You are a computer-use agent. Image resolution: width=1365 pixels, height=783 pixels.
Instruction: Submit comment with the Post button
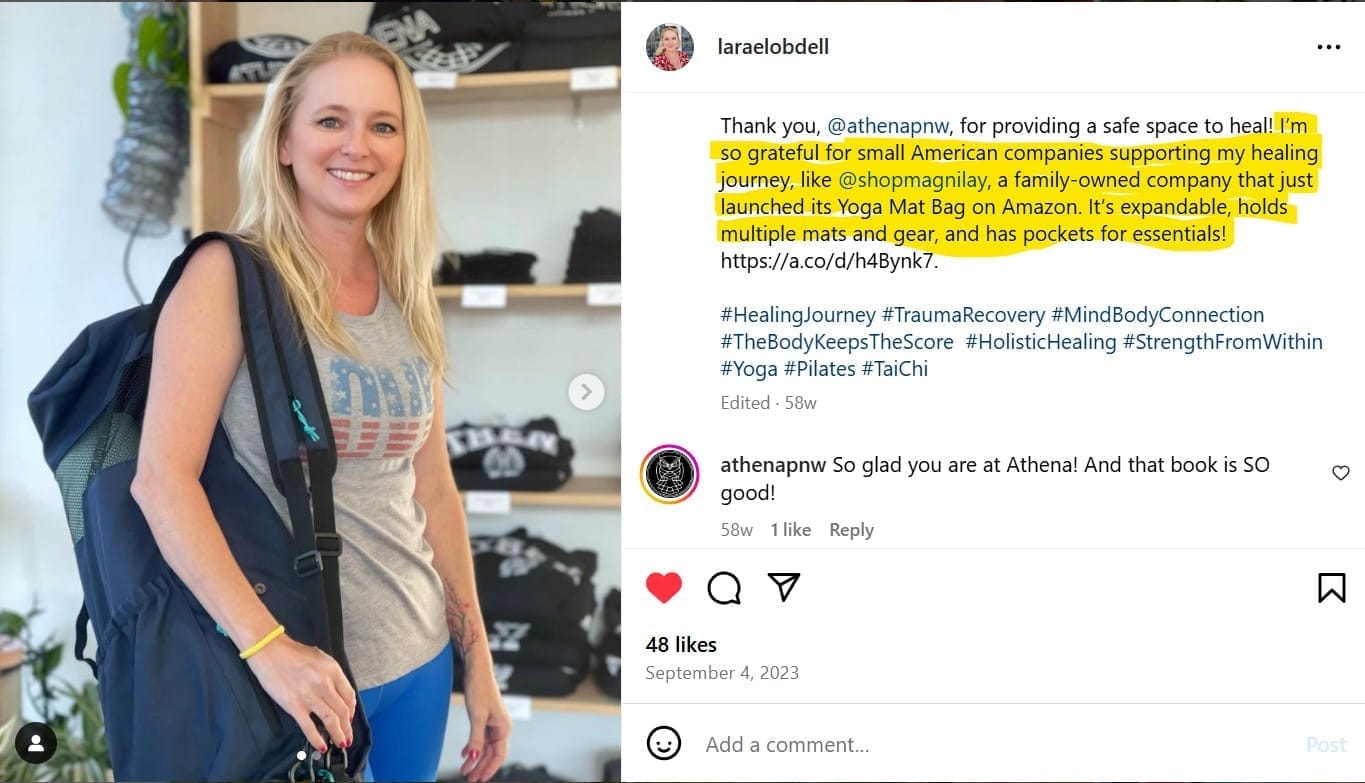point(1326,745)
